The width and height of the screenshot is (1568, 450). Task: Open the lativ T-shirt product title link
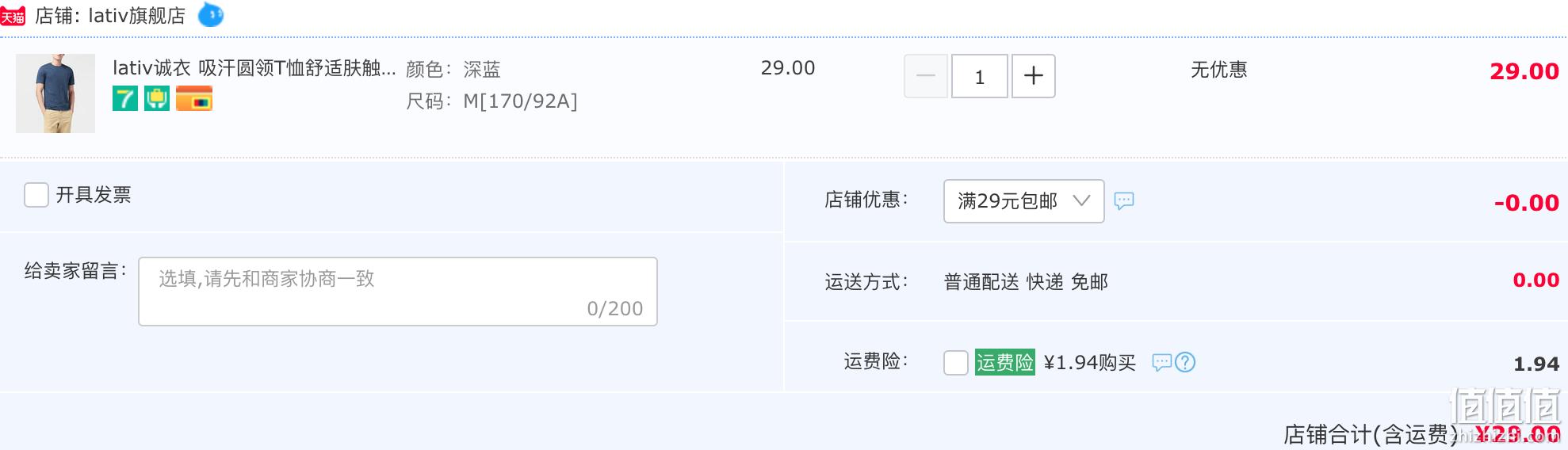(254, 68)
